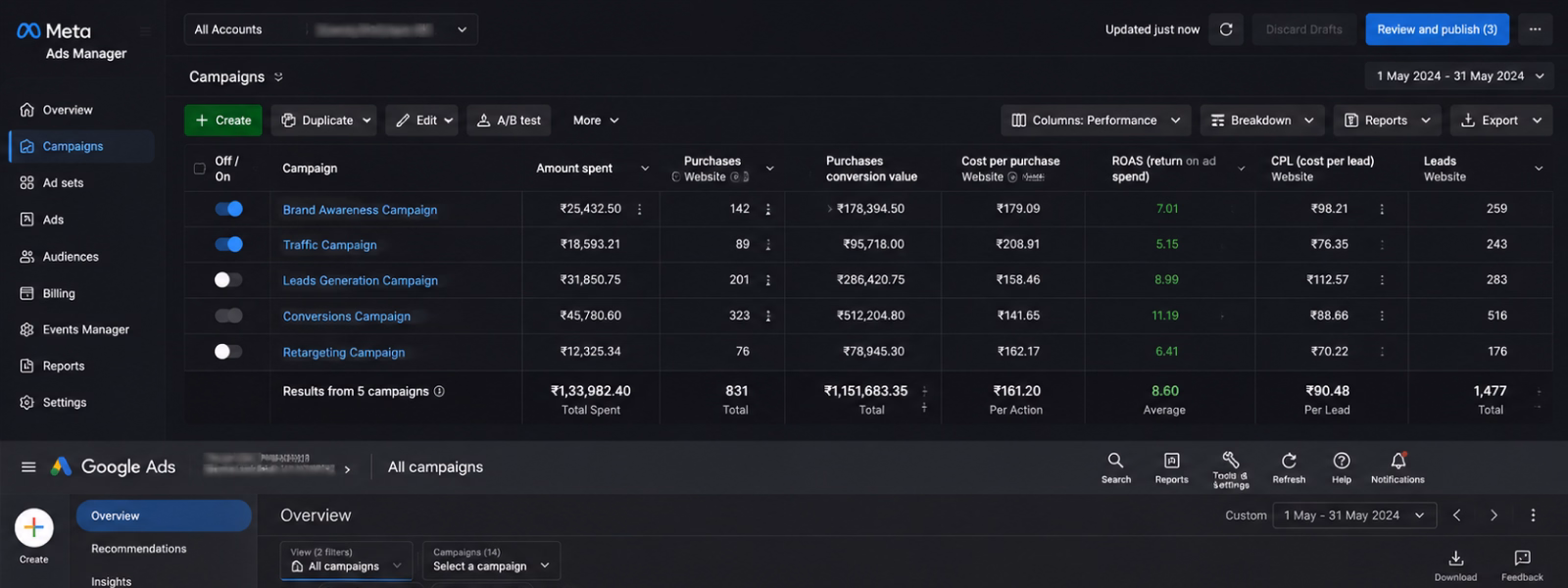The image size is (1568, 588).
Task: Open Retargeting Campaign link
Action: click(x=343, y=352)
